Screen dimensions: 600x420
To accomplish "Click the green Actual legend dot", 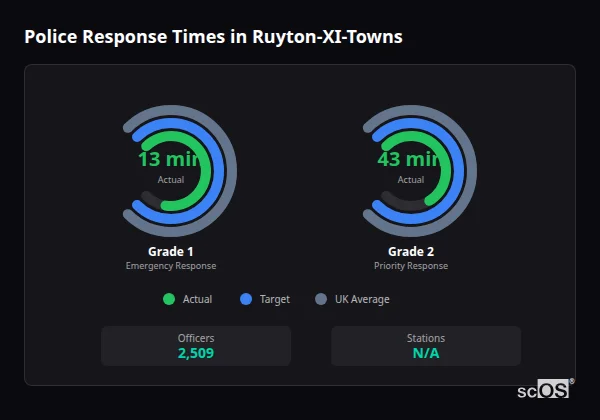I will [x=169, y=299].
